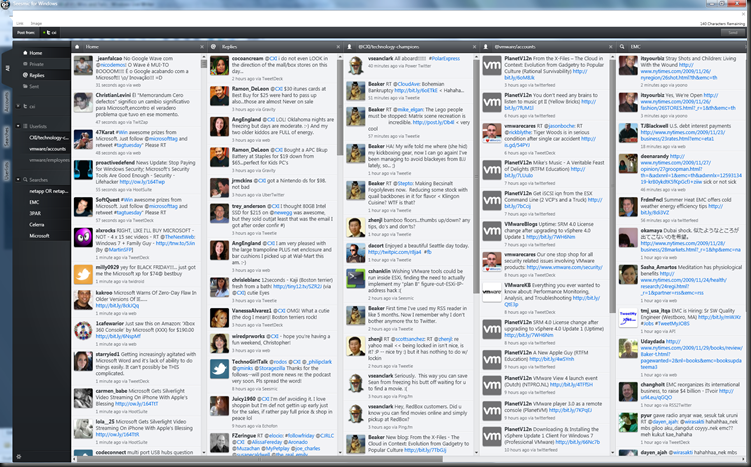
Task: Open the CXI/technology-c... userlist
Action: [49, 137]
